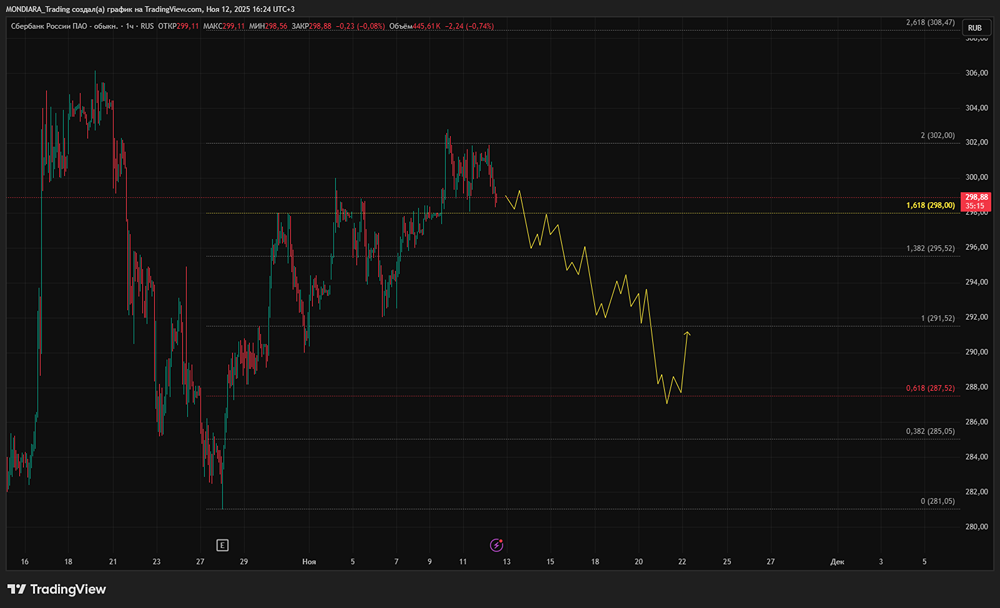Click the Дек month label on time axis
Image resolution: width=1000 pixels, height=608 pixels.
(x=836, y=562)
